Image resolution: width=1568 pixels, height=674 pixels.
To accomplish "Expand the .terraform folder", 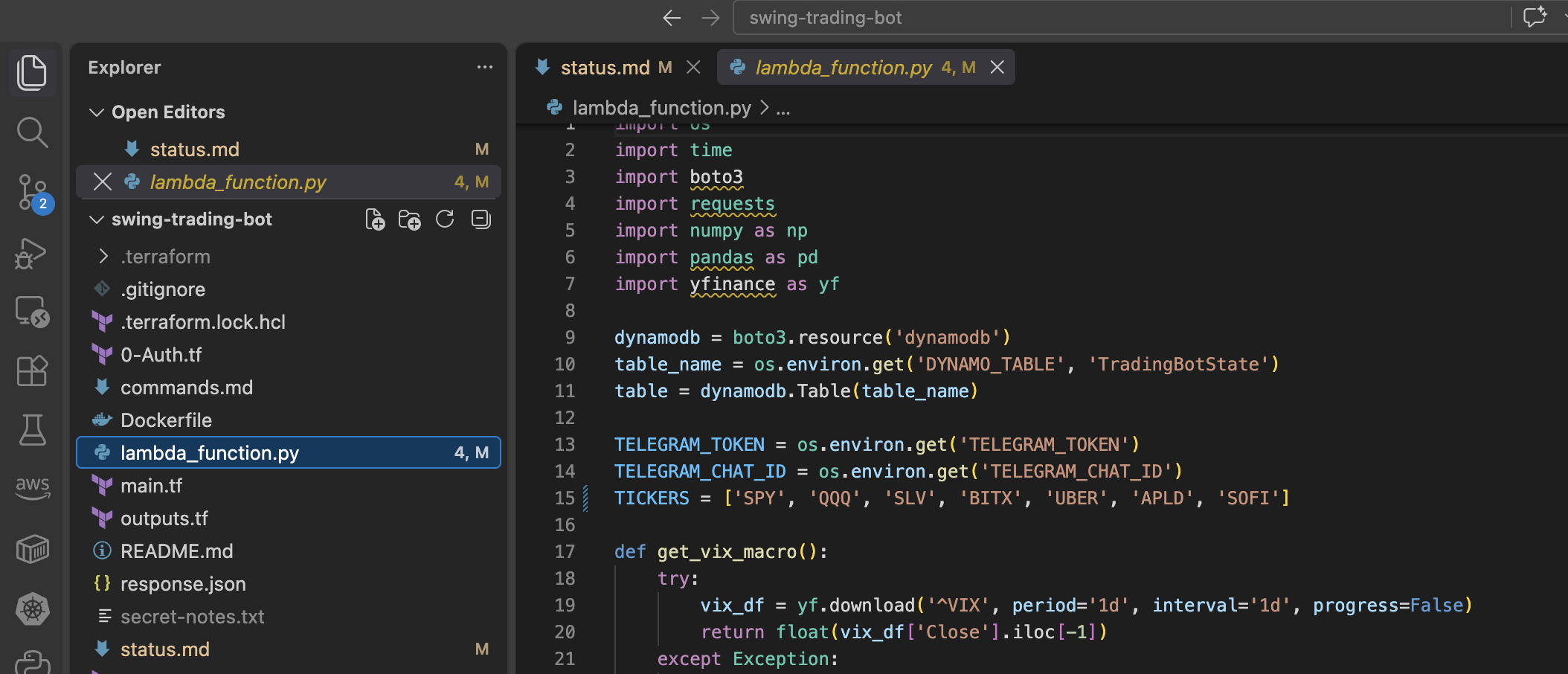I will click(x=289, y=257).
